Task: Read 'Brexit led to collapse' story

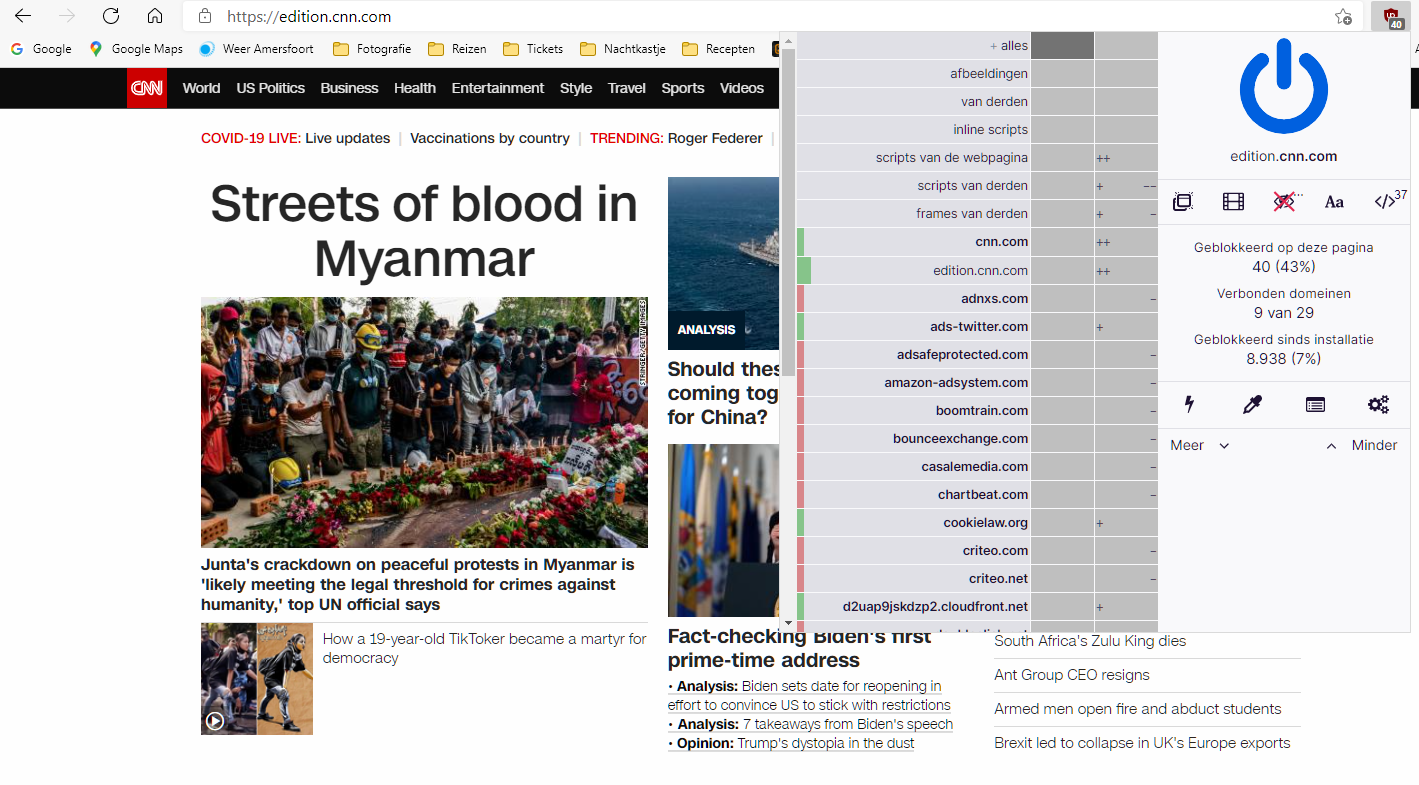Action: pyautogui.click(x=1142, y=743)
